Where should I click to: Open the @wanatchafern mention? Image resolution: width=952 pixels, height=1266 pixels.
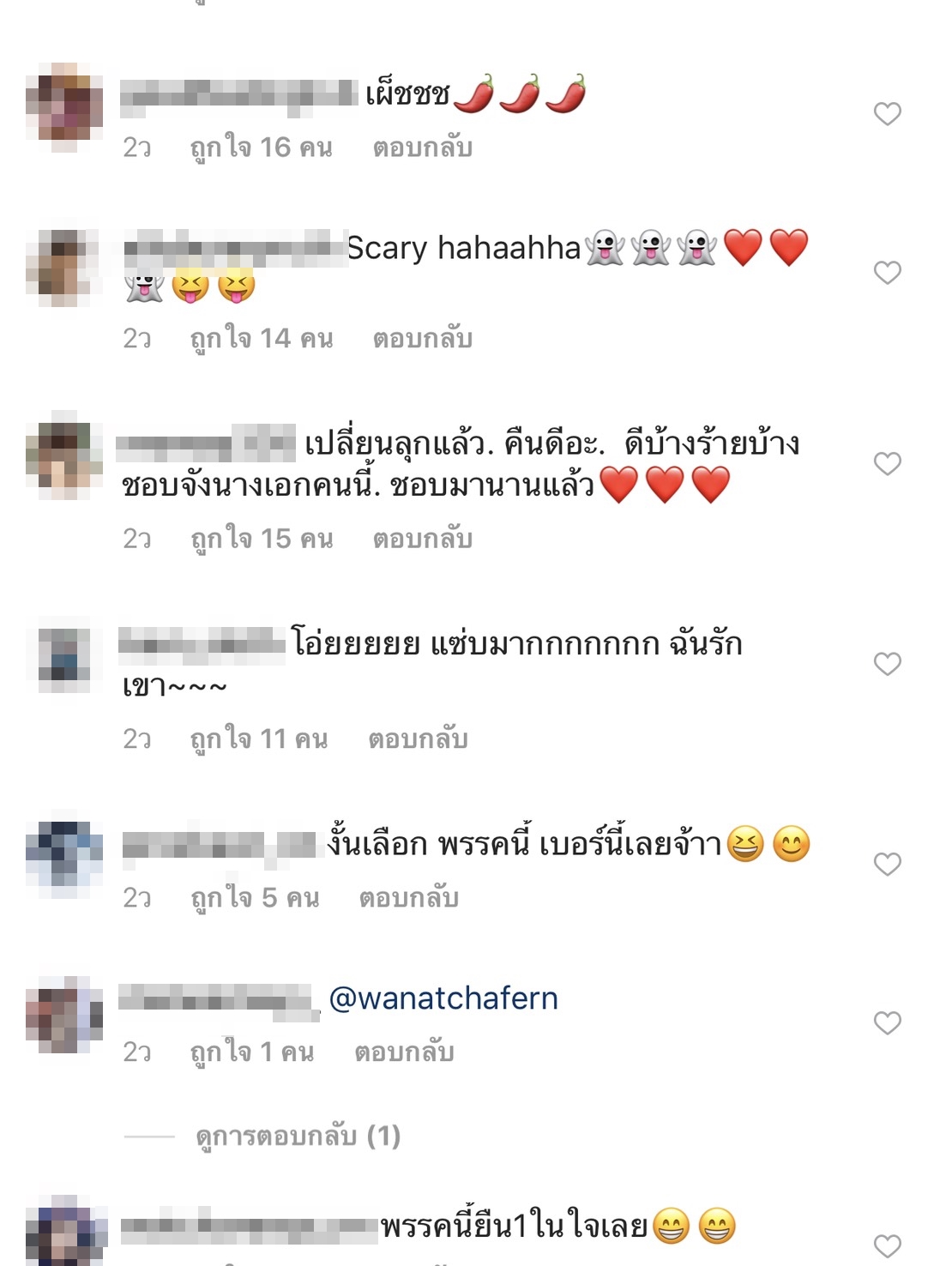443,998
